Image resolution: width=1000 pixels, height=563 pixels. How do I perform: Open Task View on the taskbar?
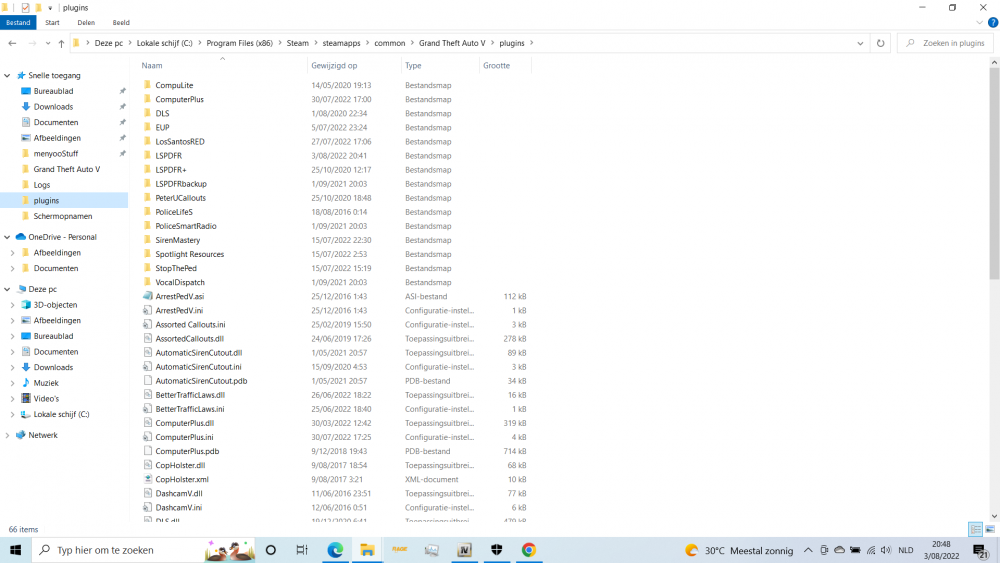(302, 550)
